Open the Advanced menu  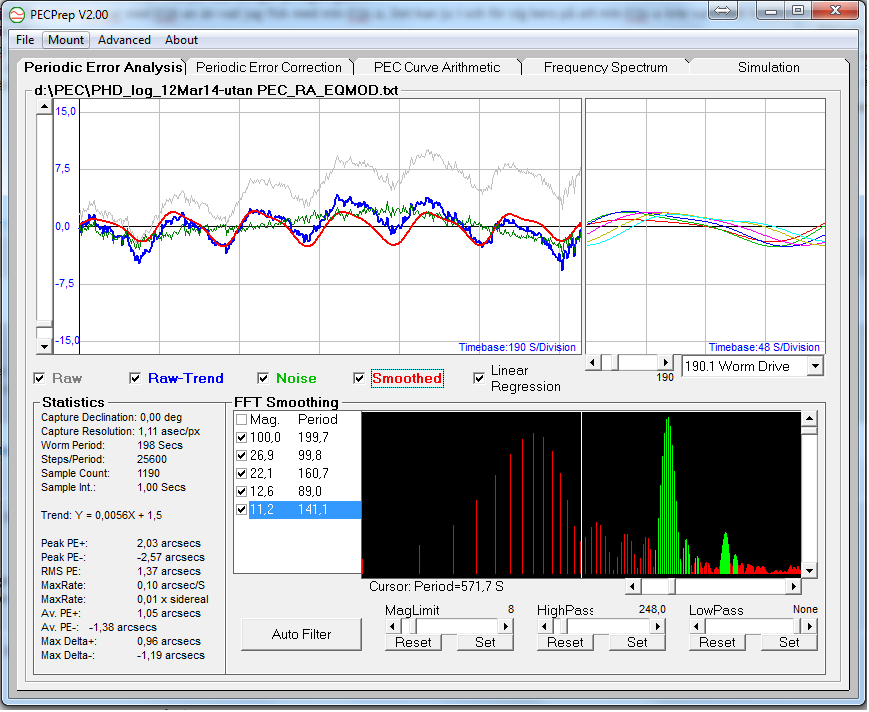(124, 40)
